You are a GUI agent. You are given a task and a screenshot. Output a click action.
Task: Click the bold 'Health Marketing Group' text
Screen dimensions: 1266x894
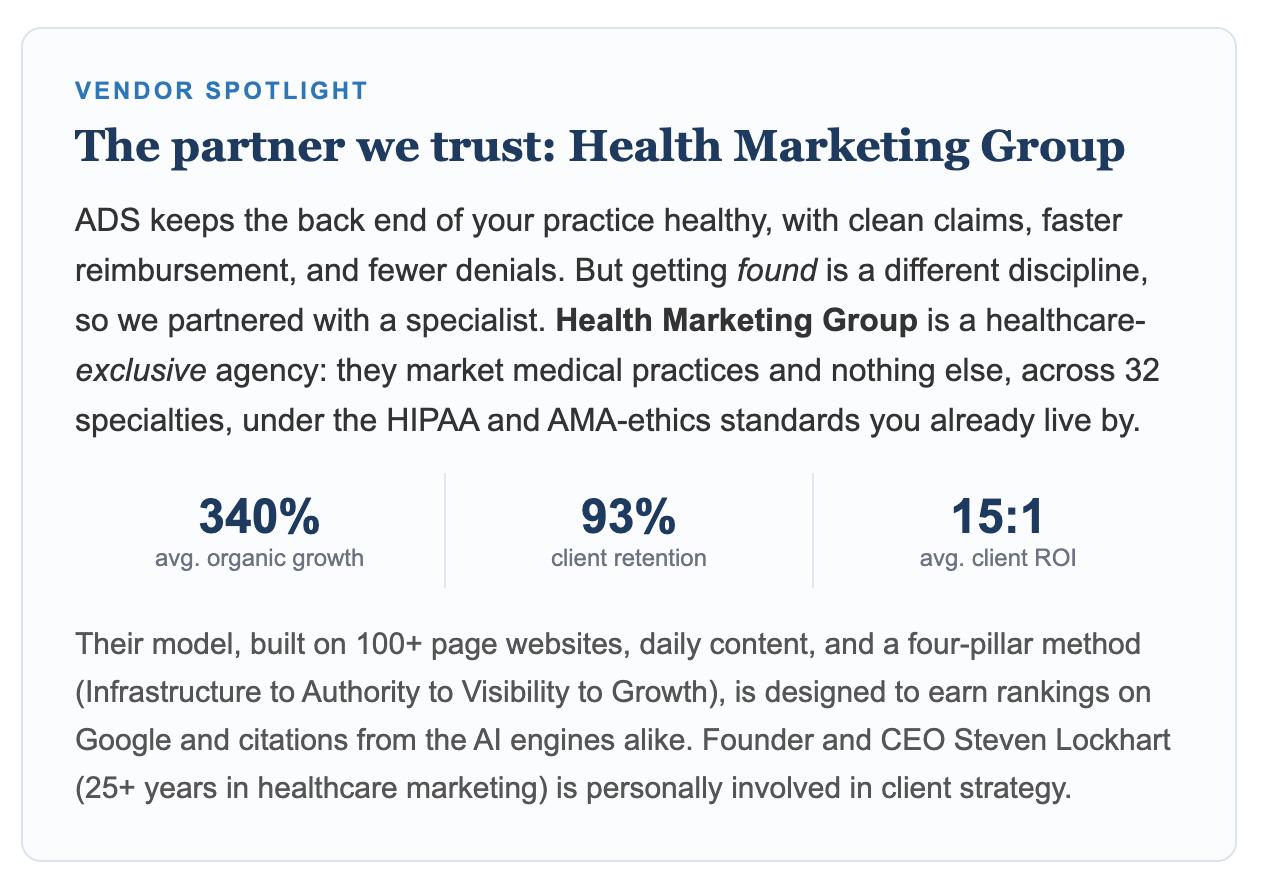coord(736,321)
